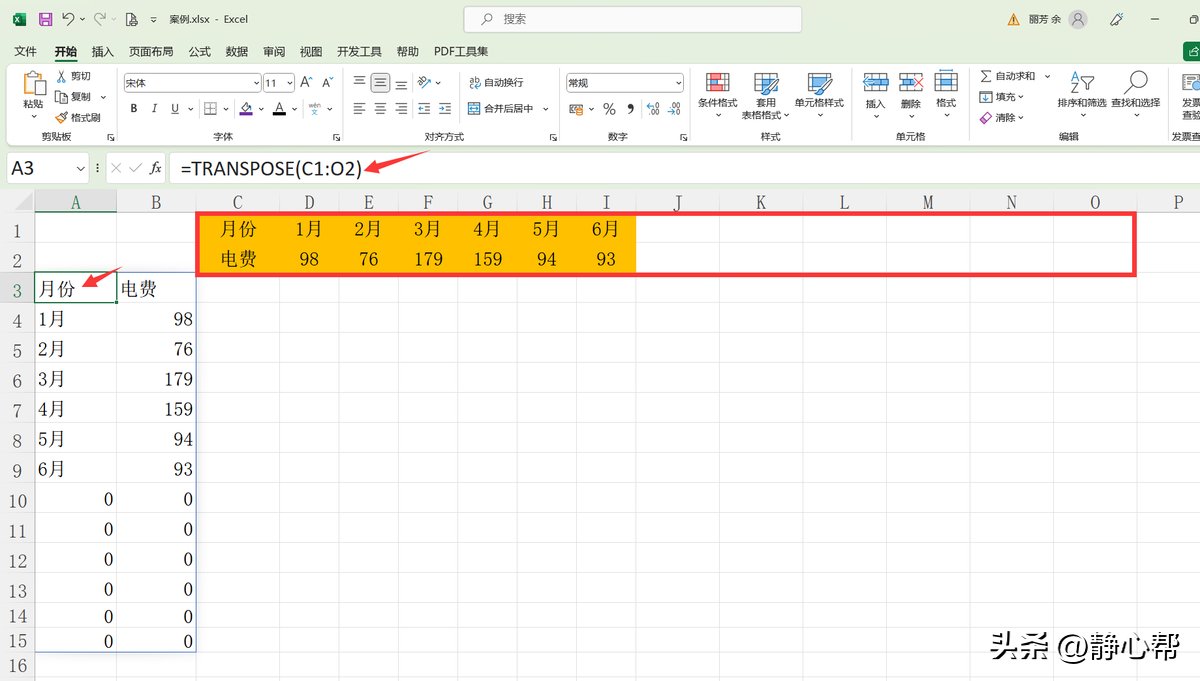Save the workbook via the floppy disk icon
Viewport: 1200px width, 681px height.
45,19
